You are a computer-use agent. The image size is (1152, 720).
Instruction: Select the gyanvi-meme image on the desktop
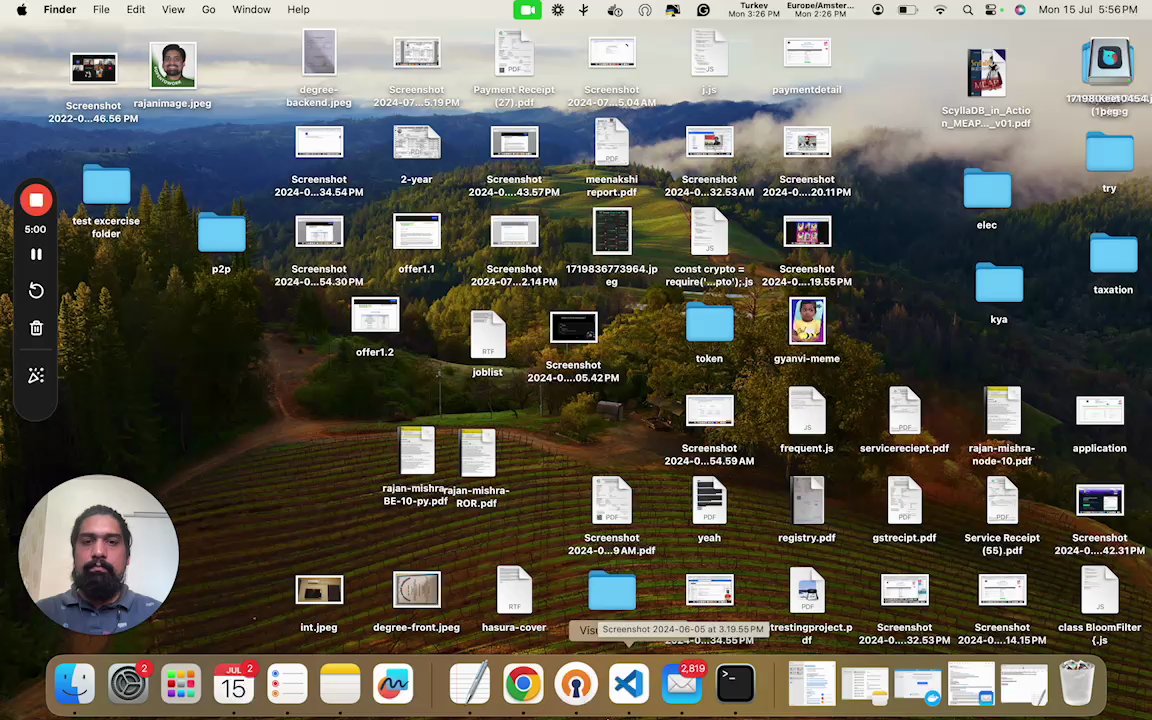point(807,322)
